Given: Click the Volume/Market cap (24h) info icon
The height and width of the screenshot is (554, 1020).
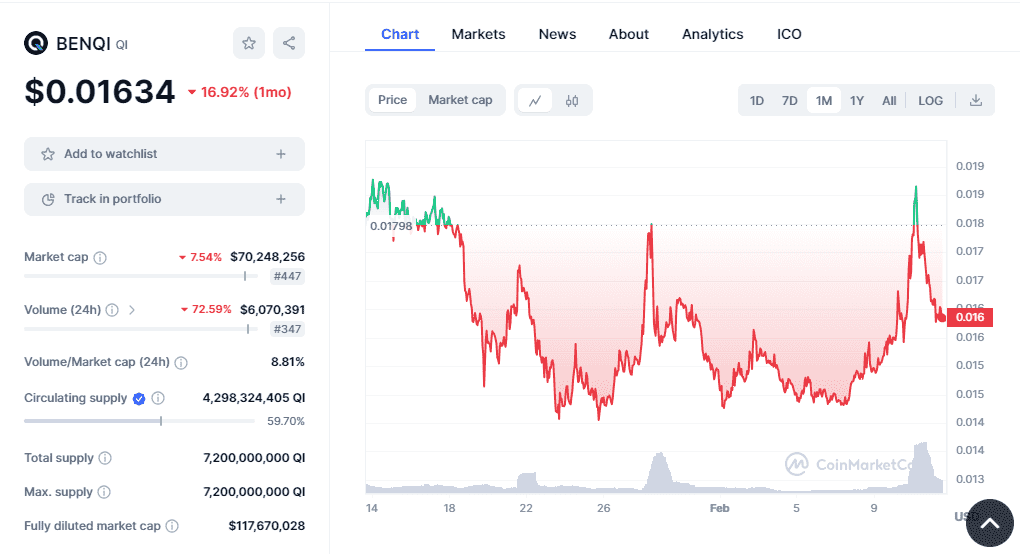Looking at the screenshot, I should coord(181,363).
